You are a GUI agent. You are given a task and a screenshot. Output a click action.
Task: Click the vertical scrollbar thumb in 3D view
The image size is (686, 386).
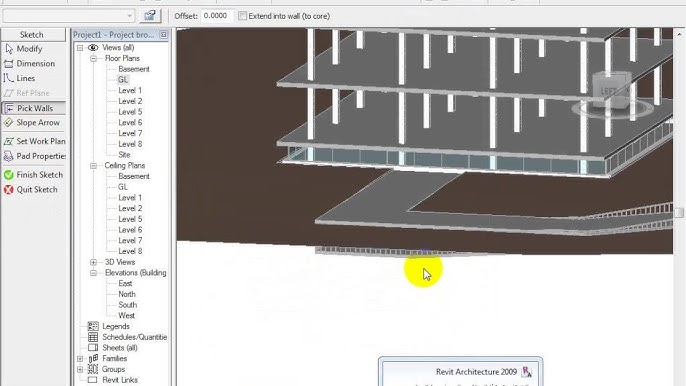pos(679,212)
